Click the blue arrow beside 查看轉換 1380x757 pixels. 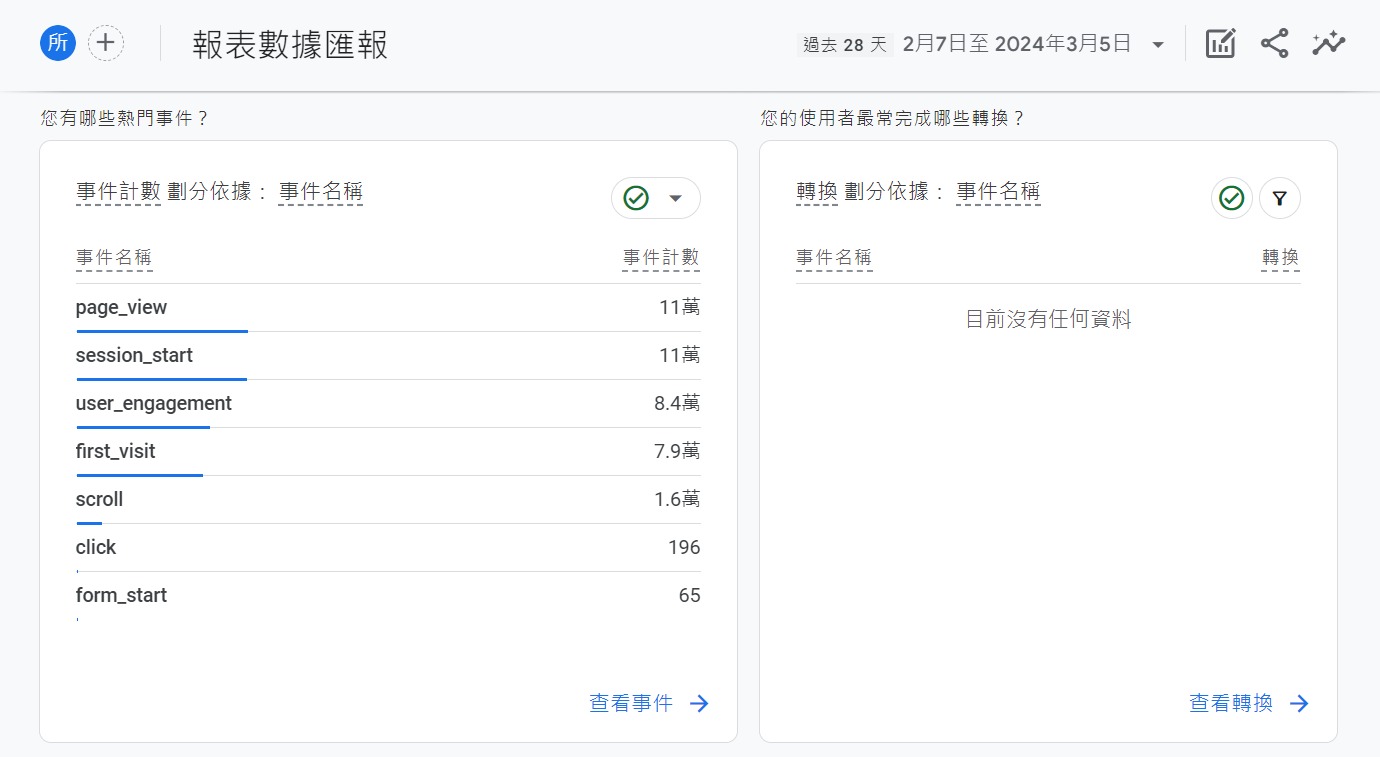click(x=1299, y=703)
